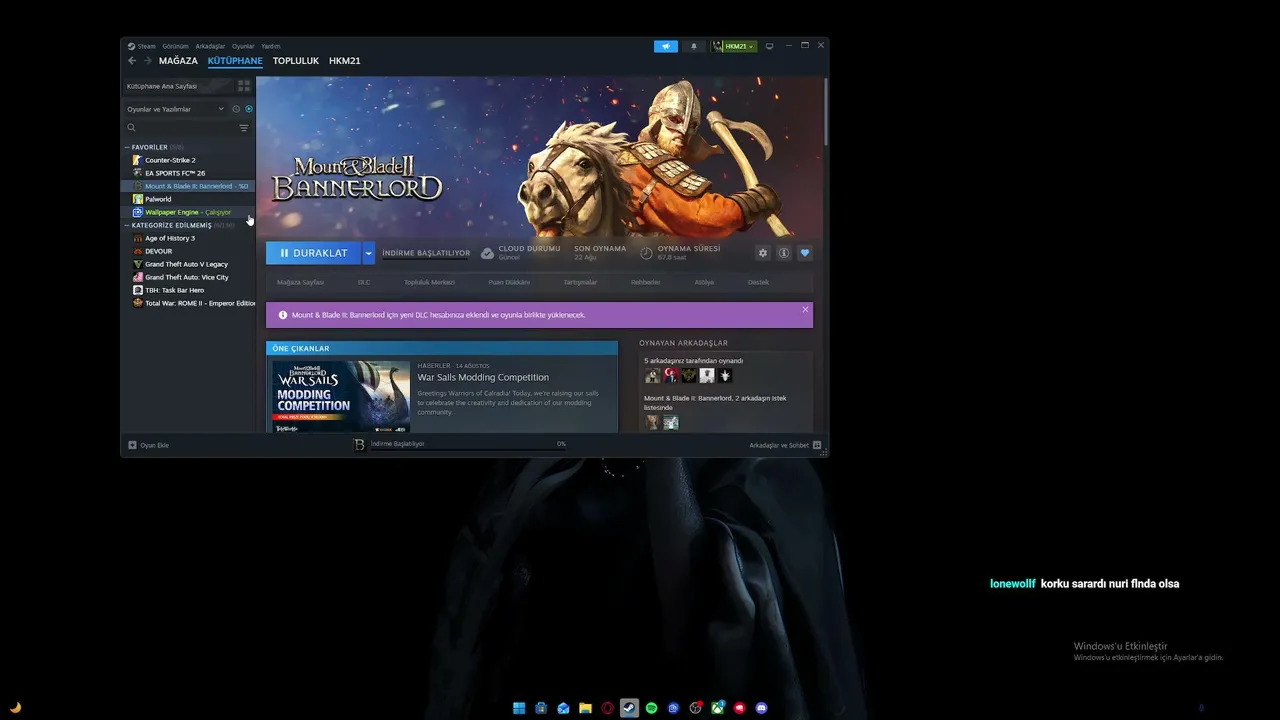
Task: Open the announcements megaphone button
Action: click(x=666, y=46)
